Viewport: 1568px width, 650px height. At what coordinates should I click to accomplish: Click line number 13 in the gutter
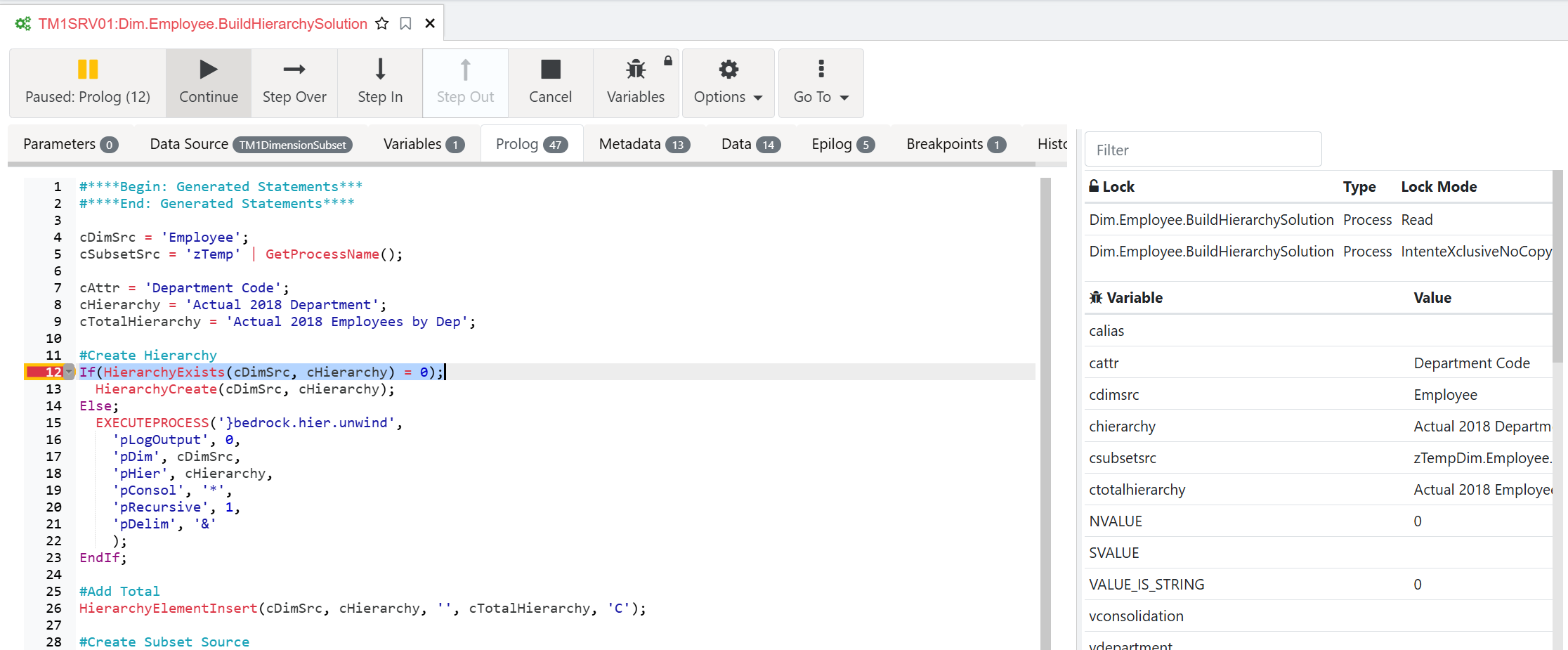53,389
